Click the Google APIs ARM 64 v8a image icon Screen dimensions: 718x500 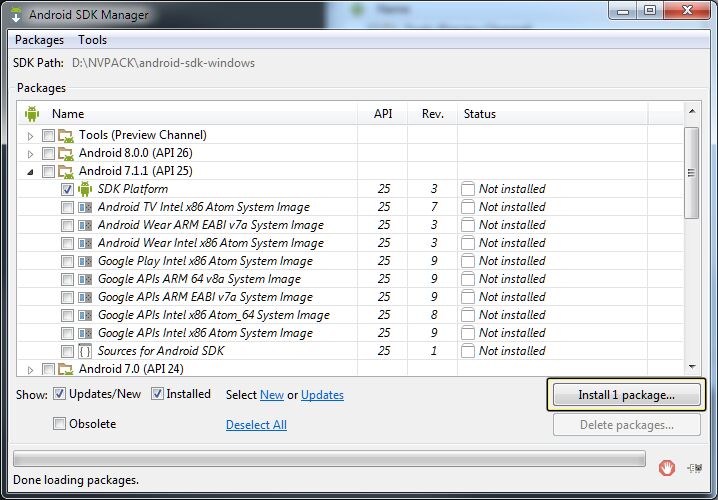[x=85, y=279]
